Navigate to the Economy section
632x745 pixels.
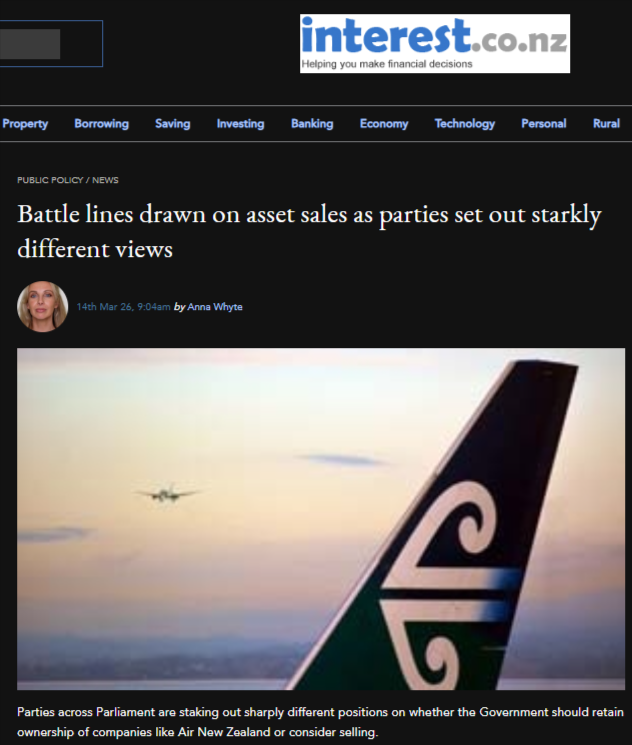(x=384, y=124)
